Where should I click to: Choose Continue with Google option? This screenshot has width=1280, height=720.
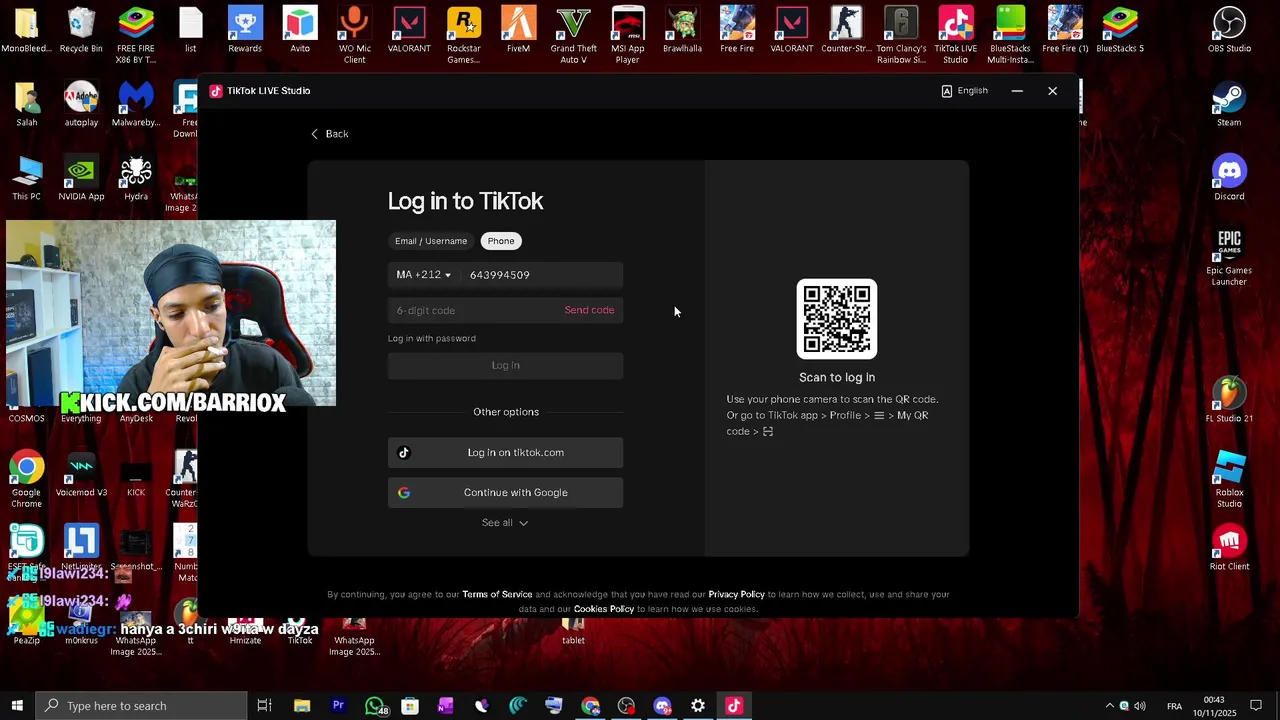[x=505, y=493]
